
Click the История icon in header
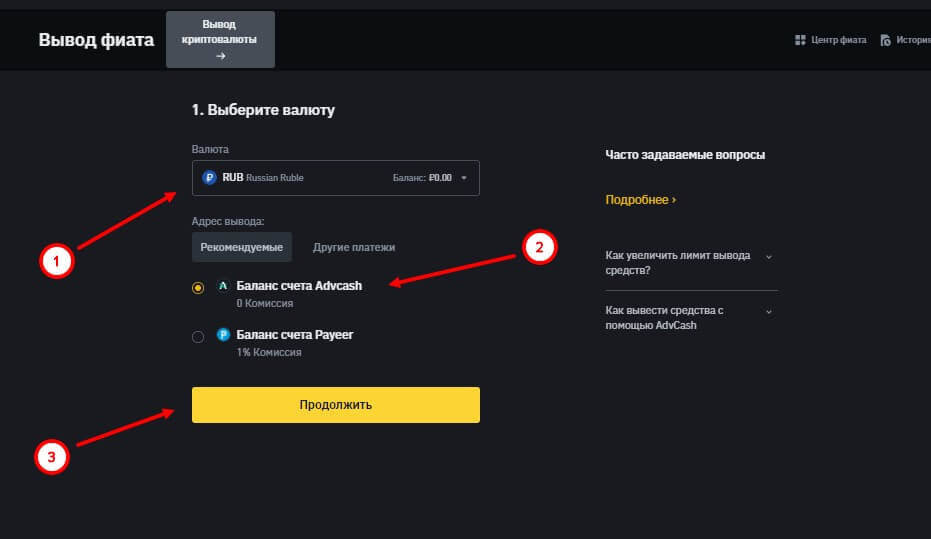pyautogui.click(x=886, y=41)
